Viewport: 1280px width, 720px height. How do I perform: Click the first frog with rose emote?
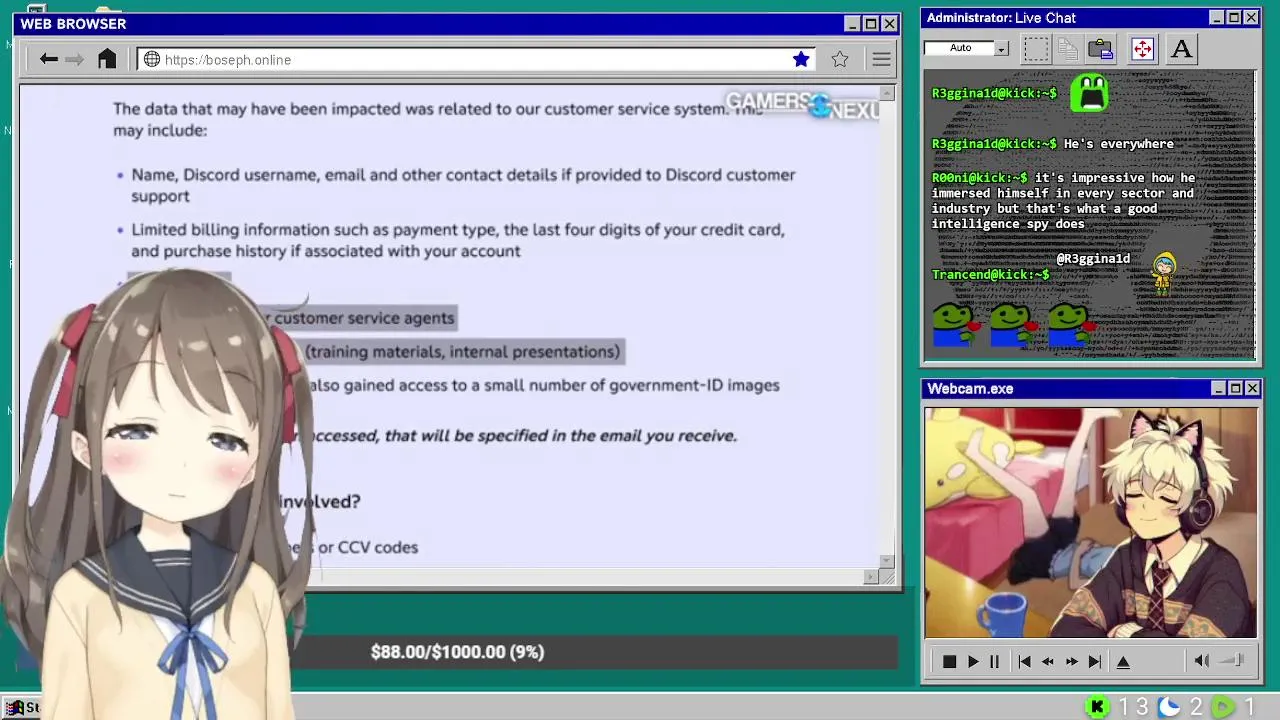[x=956, y=325]
